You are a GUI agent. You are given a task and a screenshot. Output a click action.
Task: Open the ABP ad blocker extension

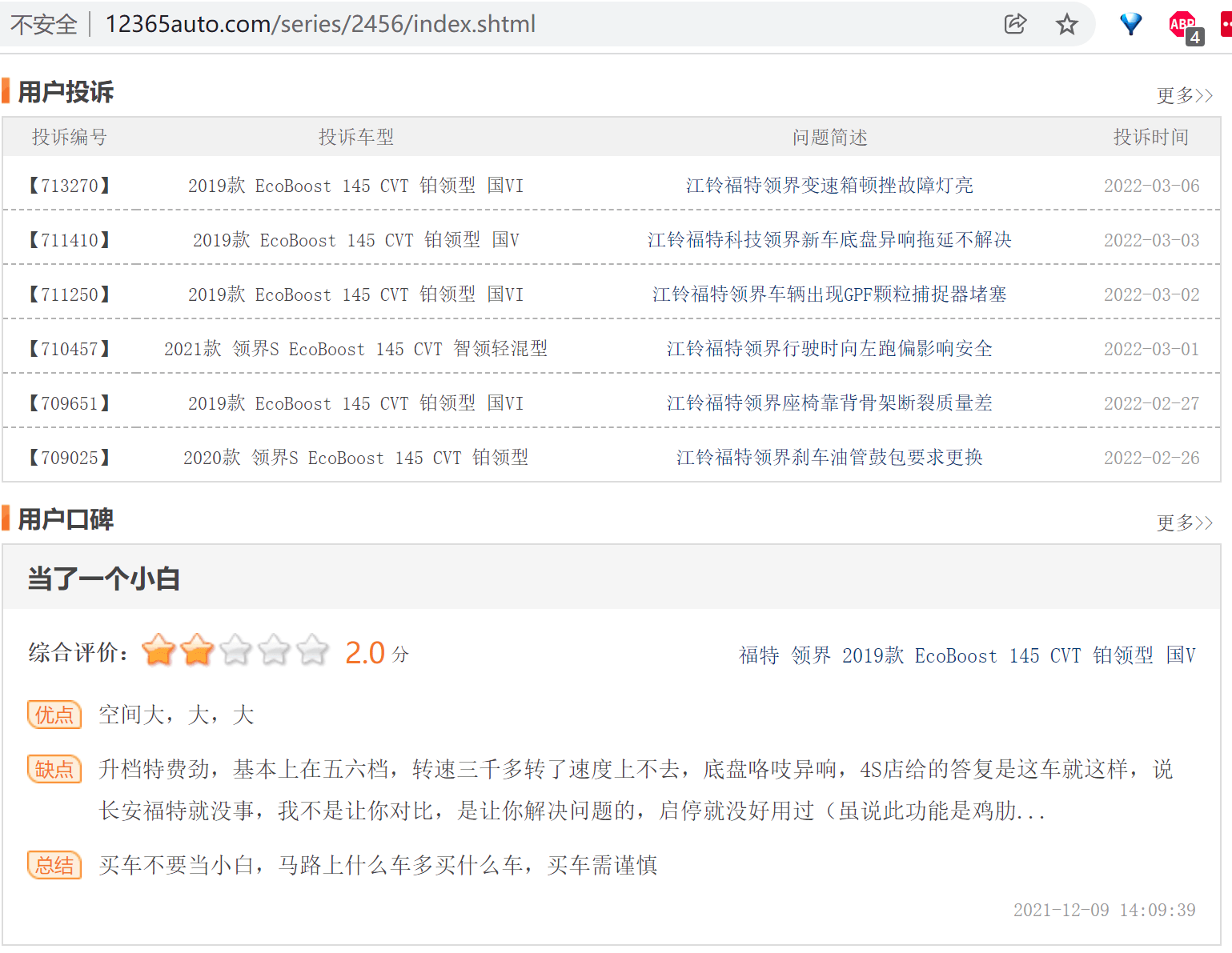[x=1186, y=26]
